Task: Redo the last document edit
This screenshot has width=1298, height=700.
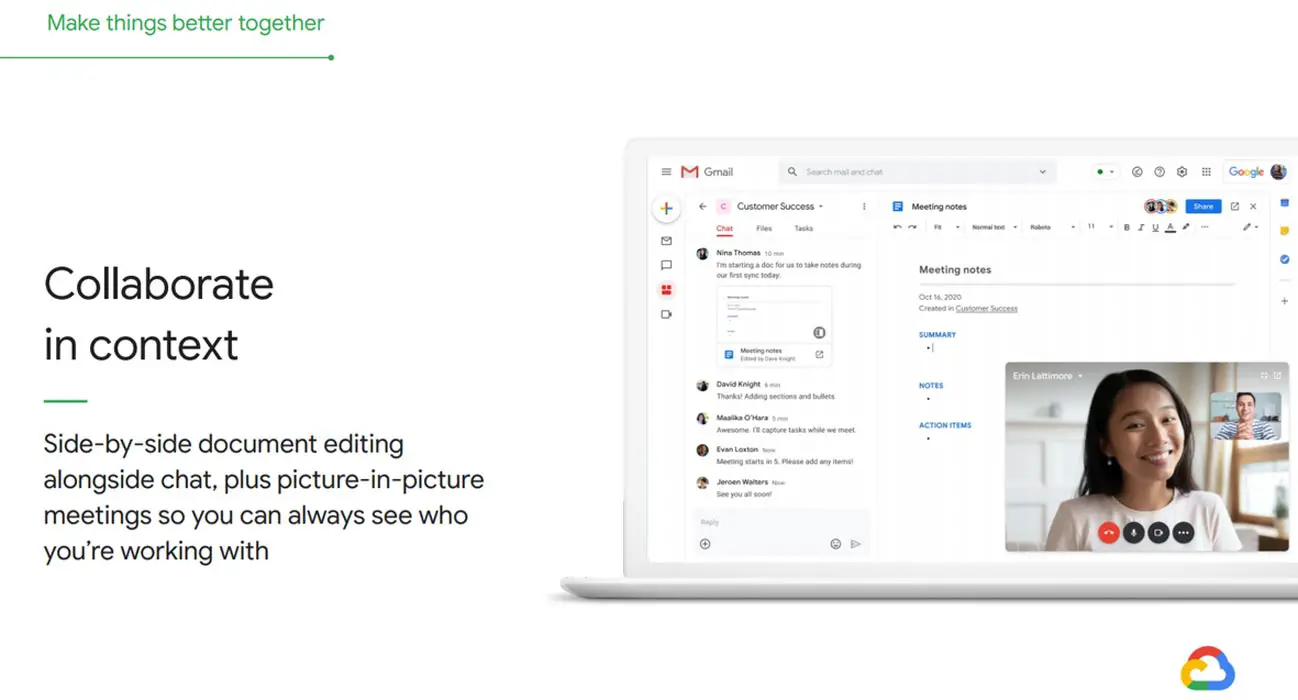Action: pyautogui.click(x=912, y=227)
